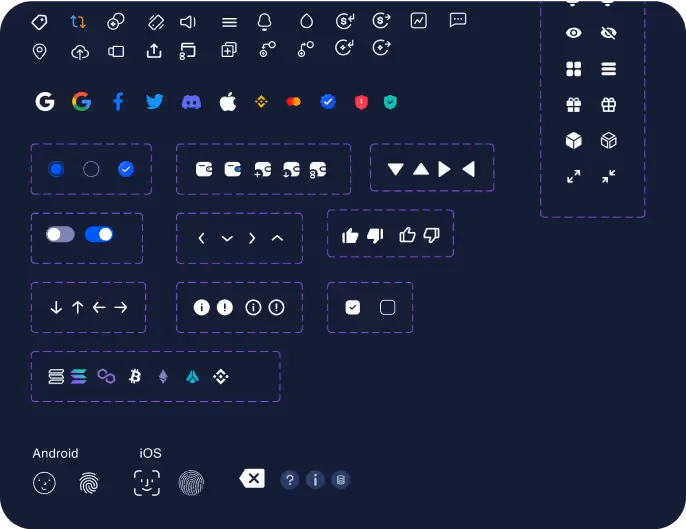Click the price tag icon
Image resolution: width=686 pixels, height=529 pixels.
click(39, 22)
